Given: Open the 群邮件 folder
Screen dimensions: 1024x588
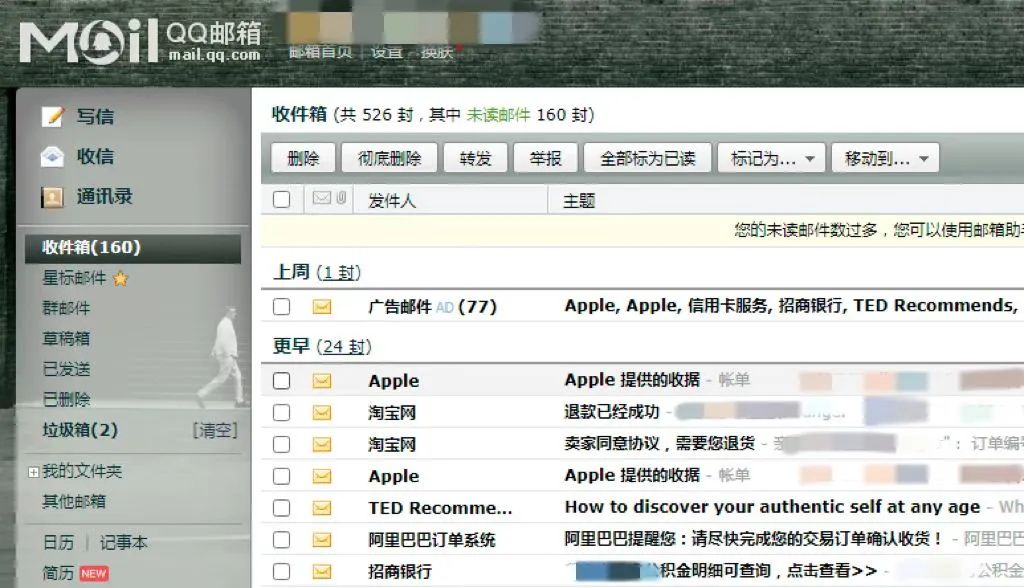Looking at the screenshot, I should (67, 308).
